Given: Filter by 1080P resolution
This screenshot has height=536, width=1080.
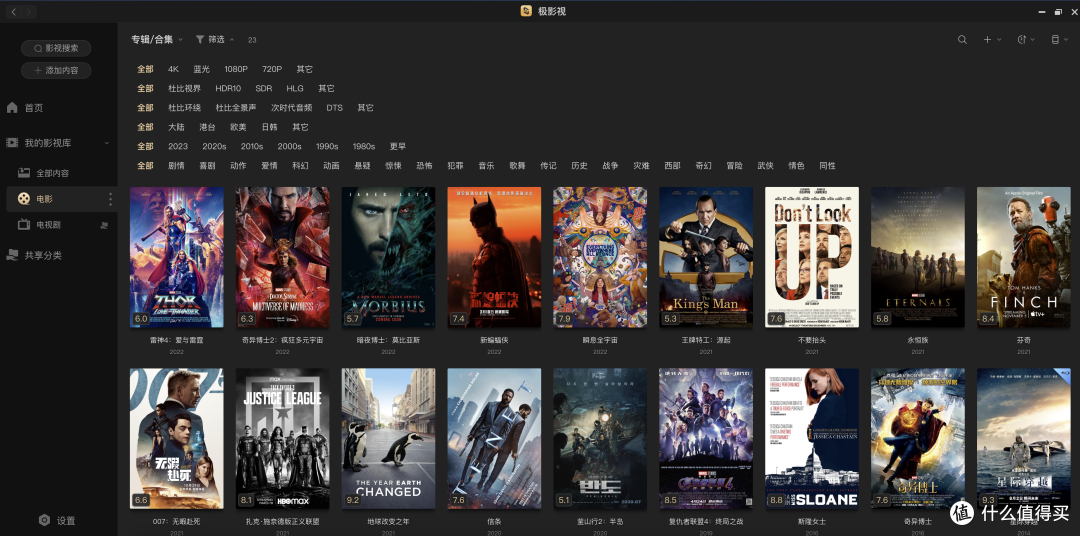Looking at the screenshot, I should [x=236, y=69].
